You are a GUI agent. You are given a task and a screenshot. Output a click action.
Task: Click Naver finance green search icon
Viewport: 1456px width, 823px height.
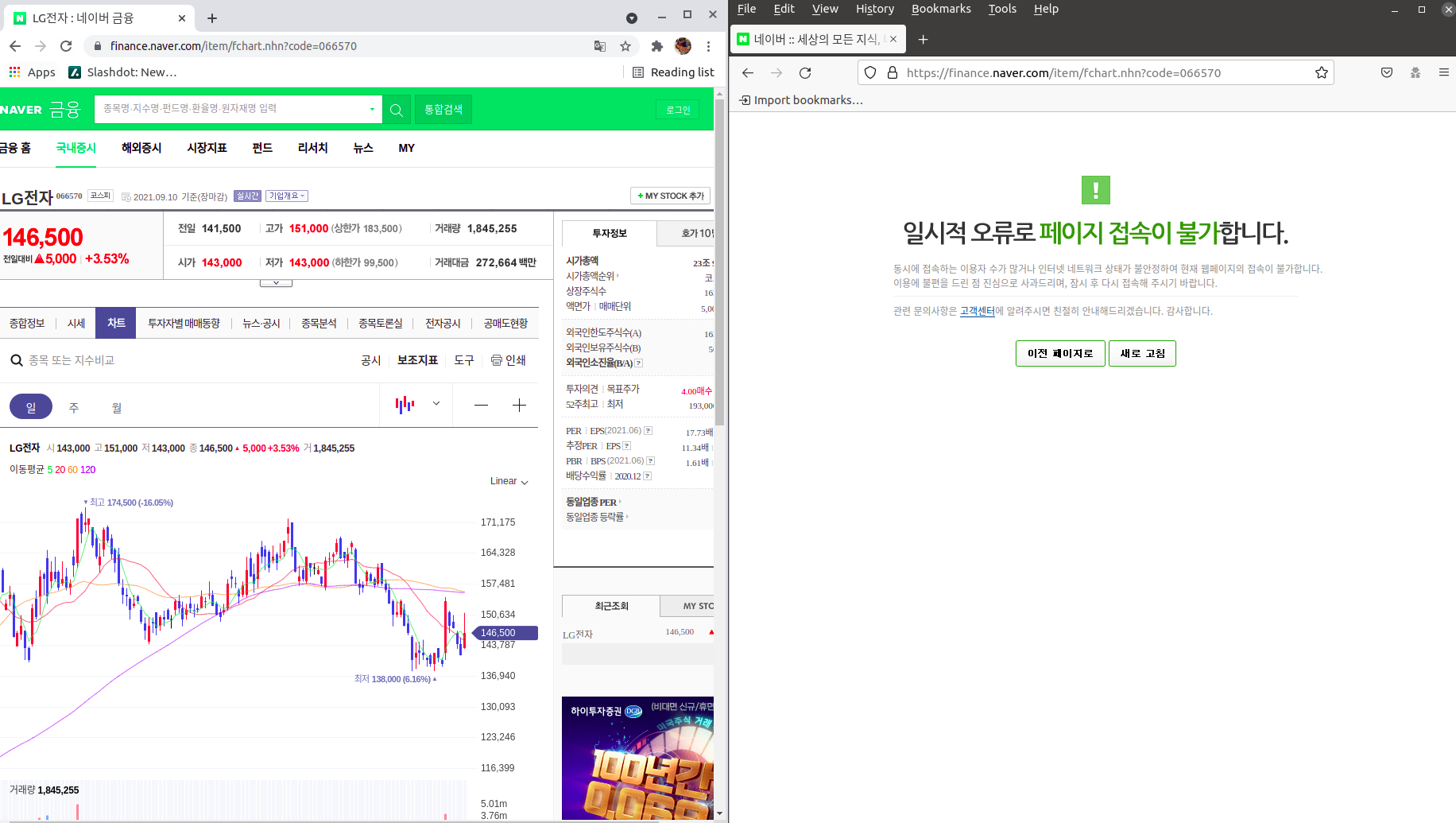(x=397, y=110)
